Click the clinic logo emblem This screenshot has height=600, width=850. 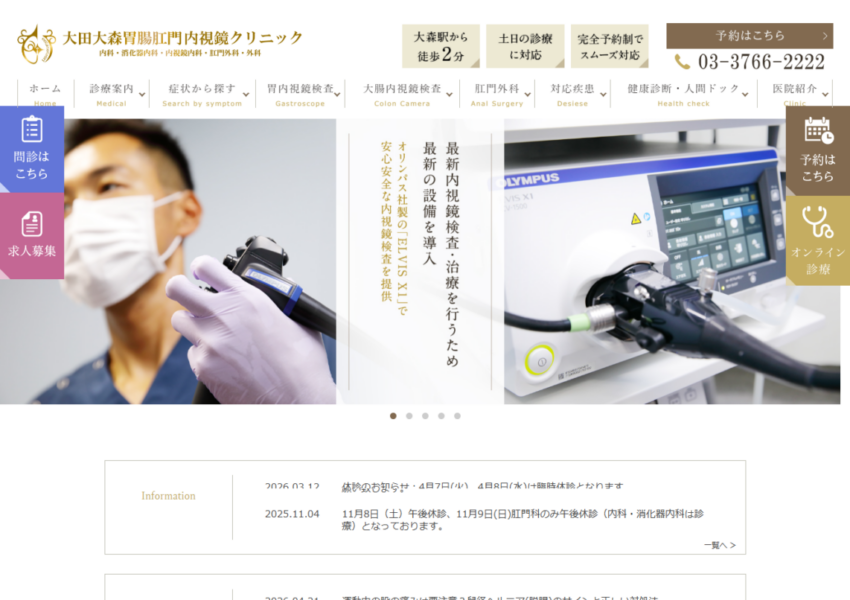click(x=36, y=44)
